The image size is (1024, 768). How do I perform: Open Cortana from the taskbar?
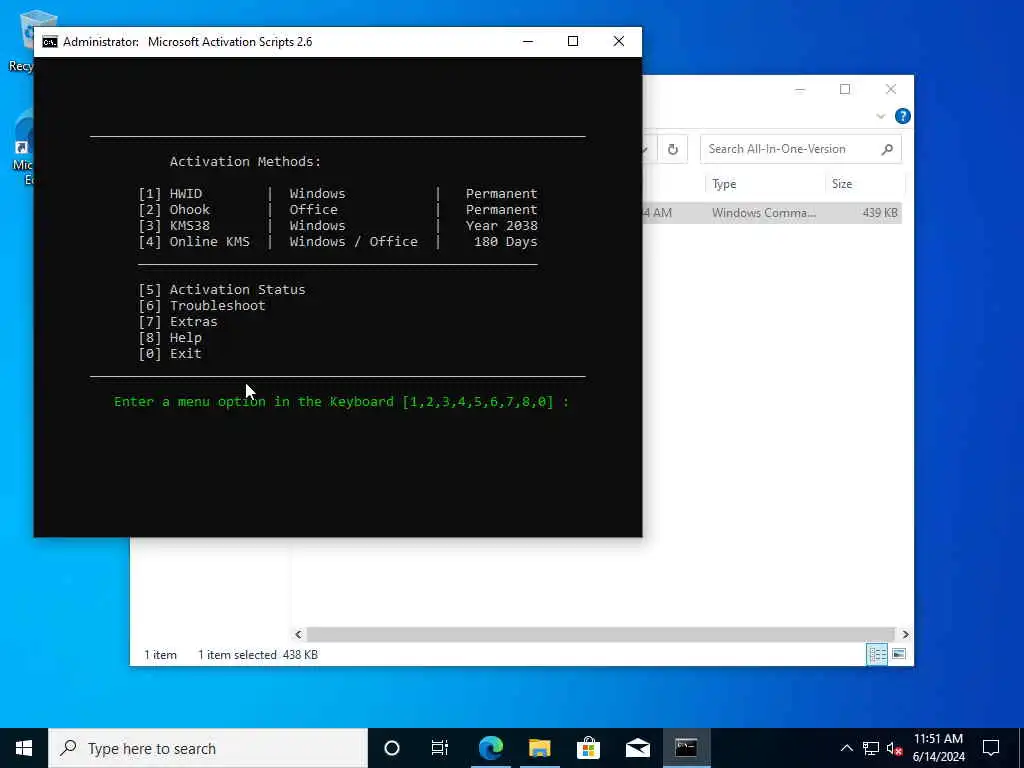coord(392,748)
